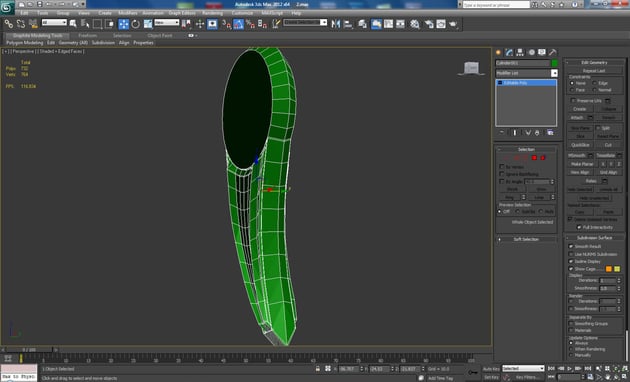
Task: Click the Mirror tool icon
Action: (335, 24)
